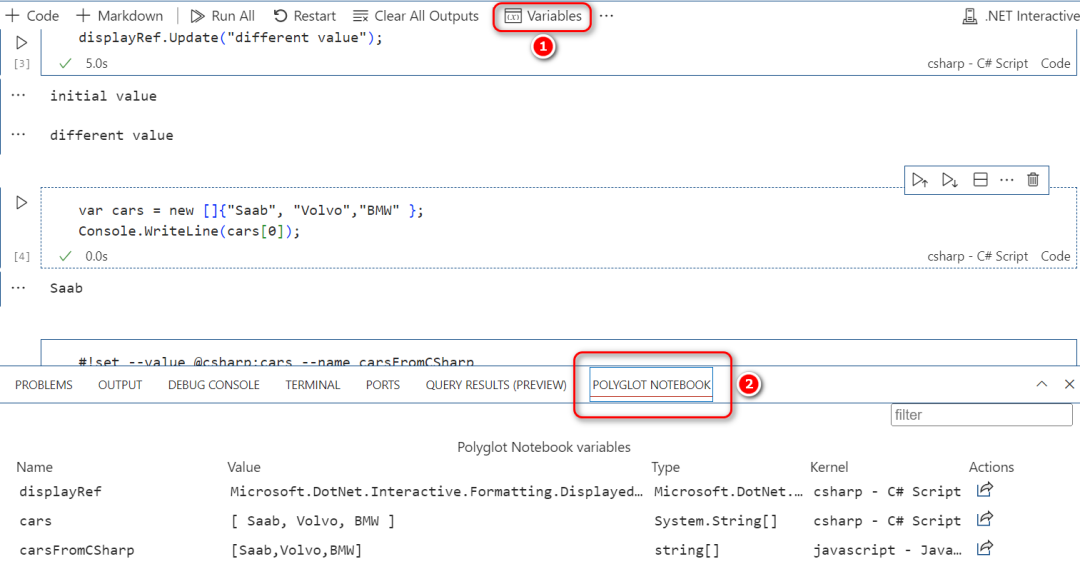
Task: Execute cell and below icon
Action: [x=950, y=180]
